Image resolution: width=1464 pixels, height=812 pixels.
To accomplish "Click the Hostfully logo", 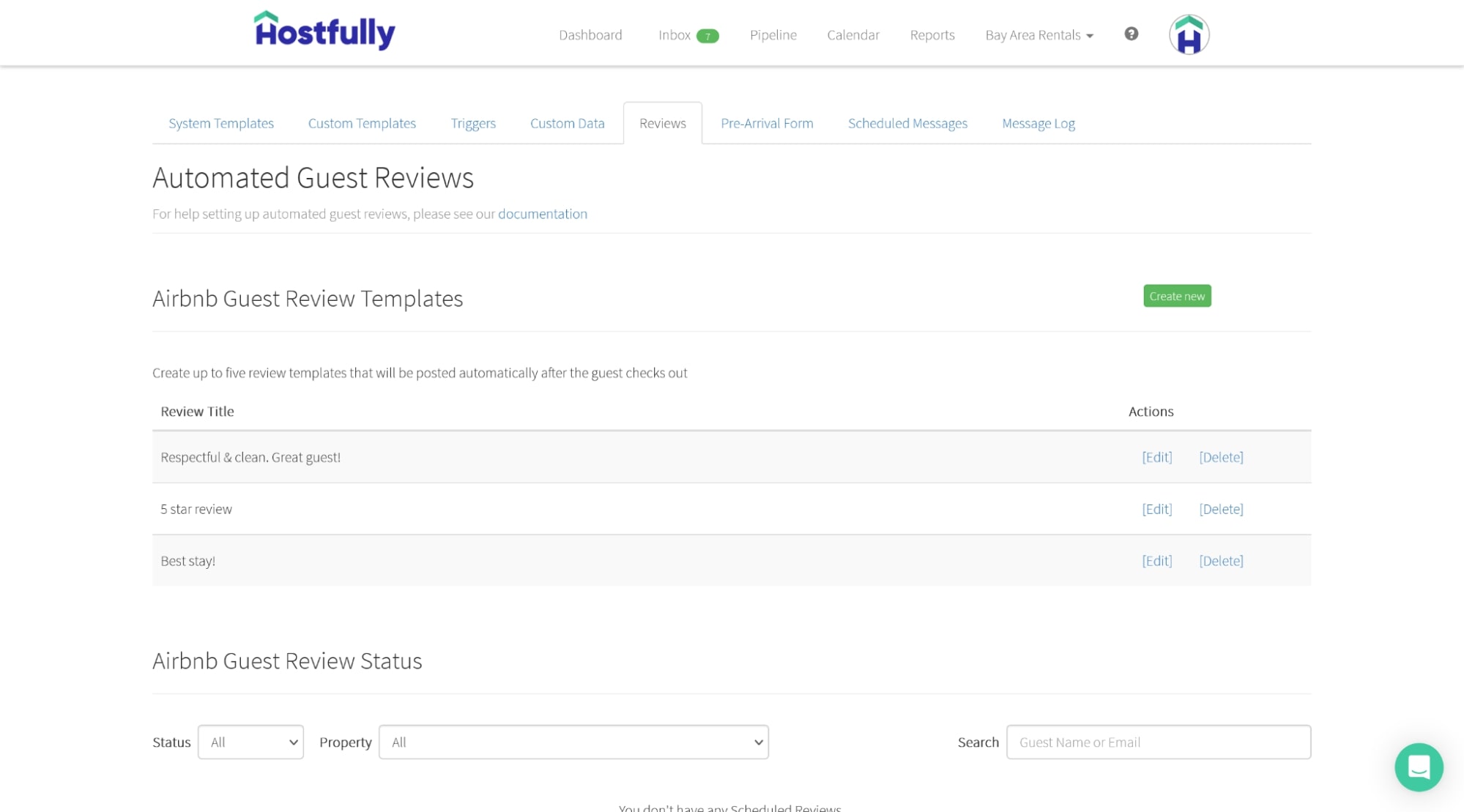I will pyautogui.click(x=324, y=30).
